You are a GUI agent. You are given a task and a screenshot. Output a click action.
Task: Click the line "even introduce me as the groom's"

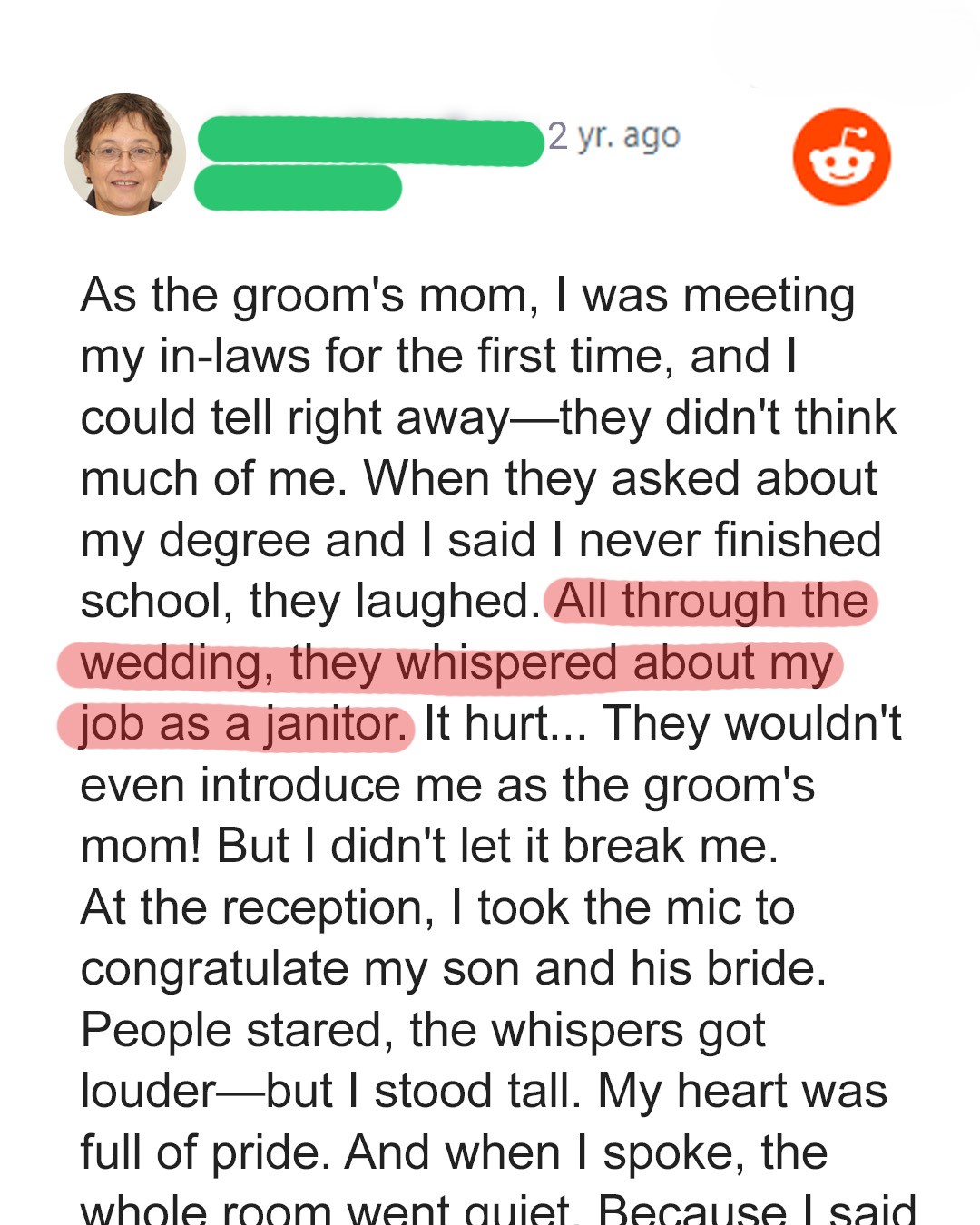447,785
